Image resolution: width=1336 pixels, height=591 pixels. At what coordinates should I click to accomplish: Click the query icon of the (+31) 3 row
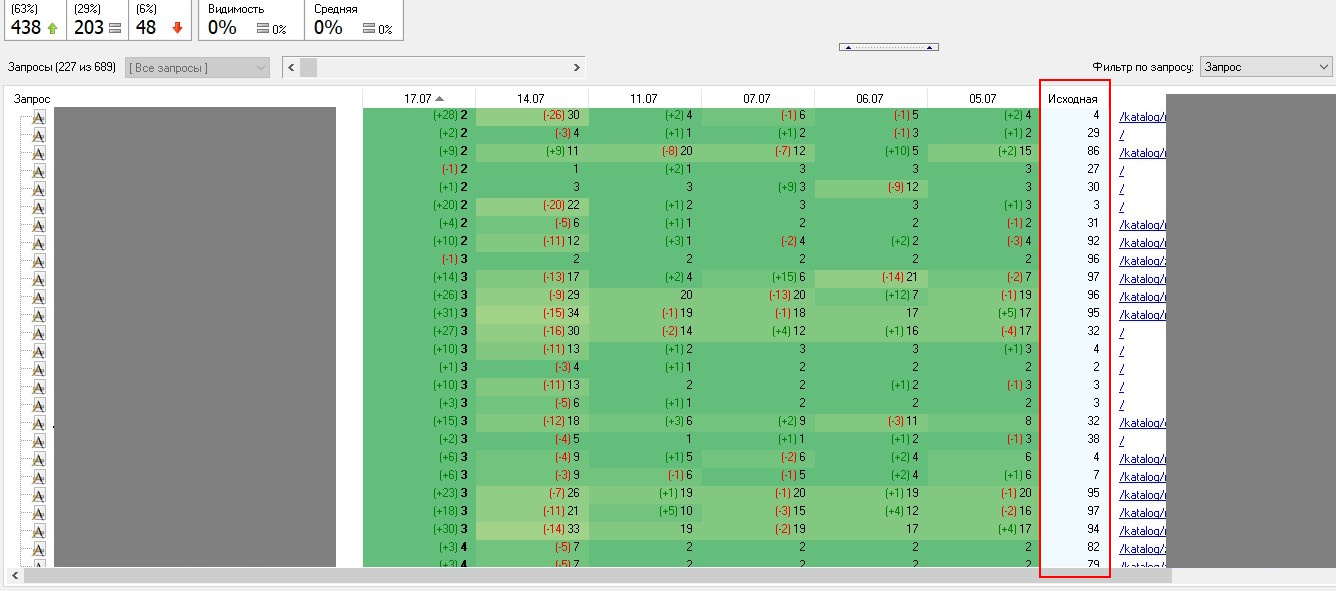click(39, 314)
